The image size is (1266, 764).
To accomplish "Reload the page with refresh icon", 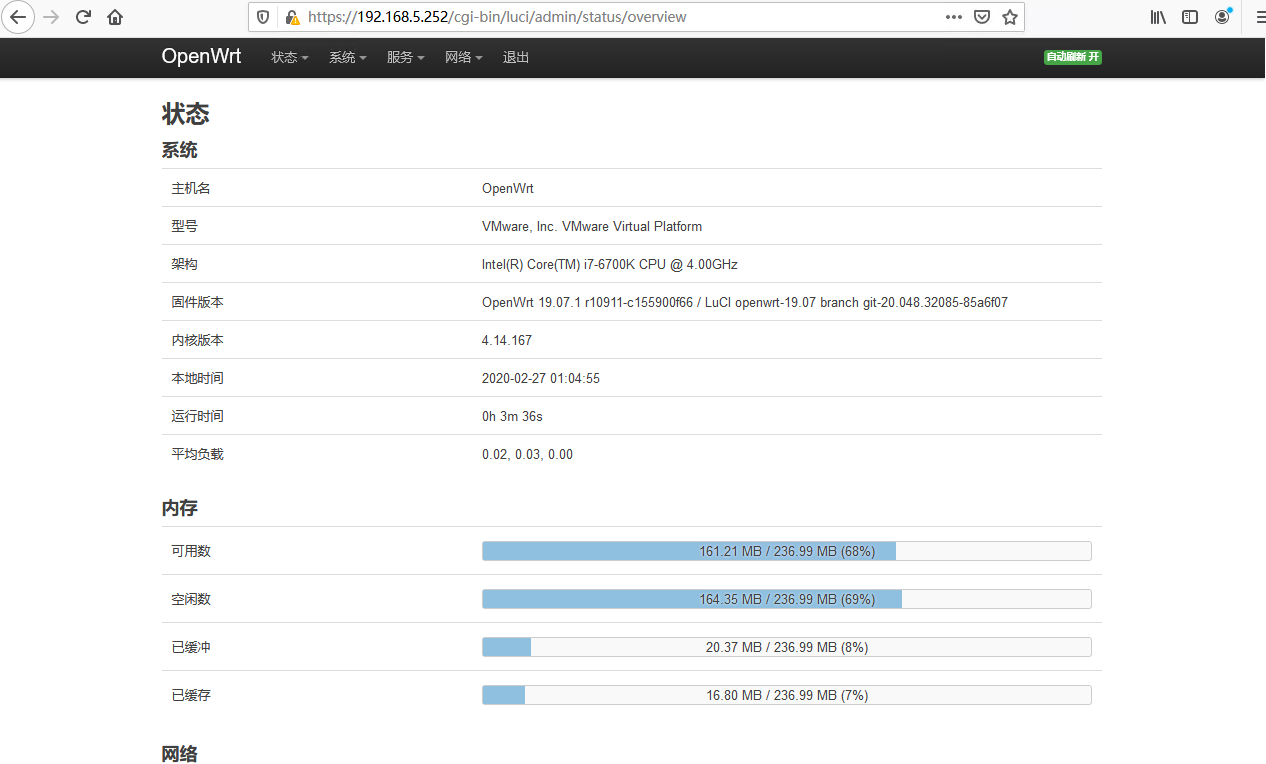I will [83, 17].
